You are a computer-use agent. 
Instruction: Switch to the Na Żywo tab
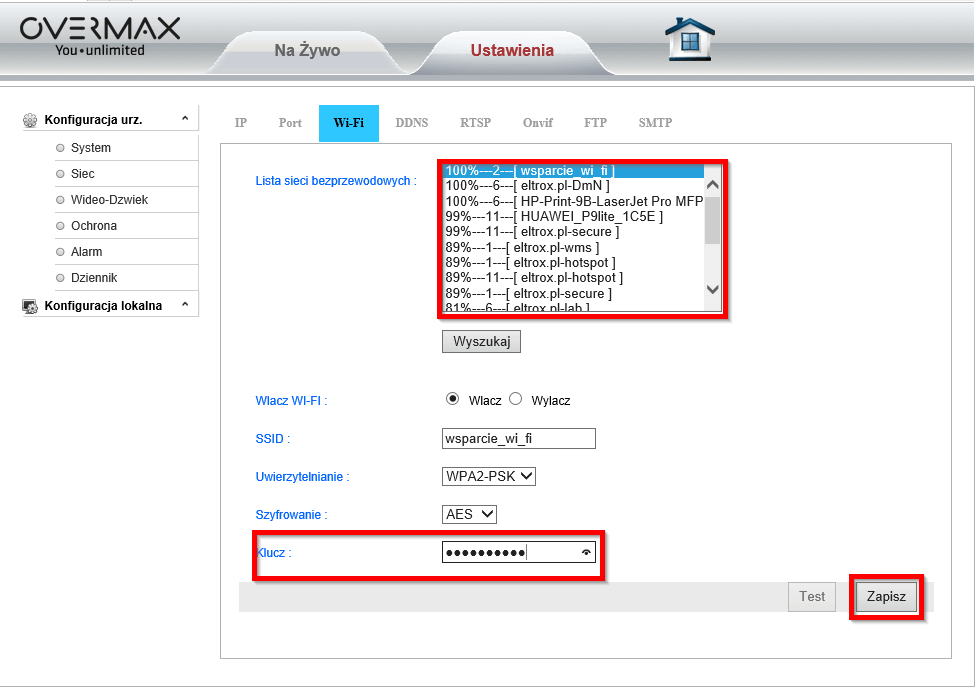click(307, 51)
